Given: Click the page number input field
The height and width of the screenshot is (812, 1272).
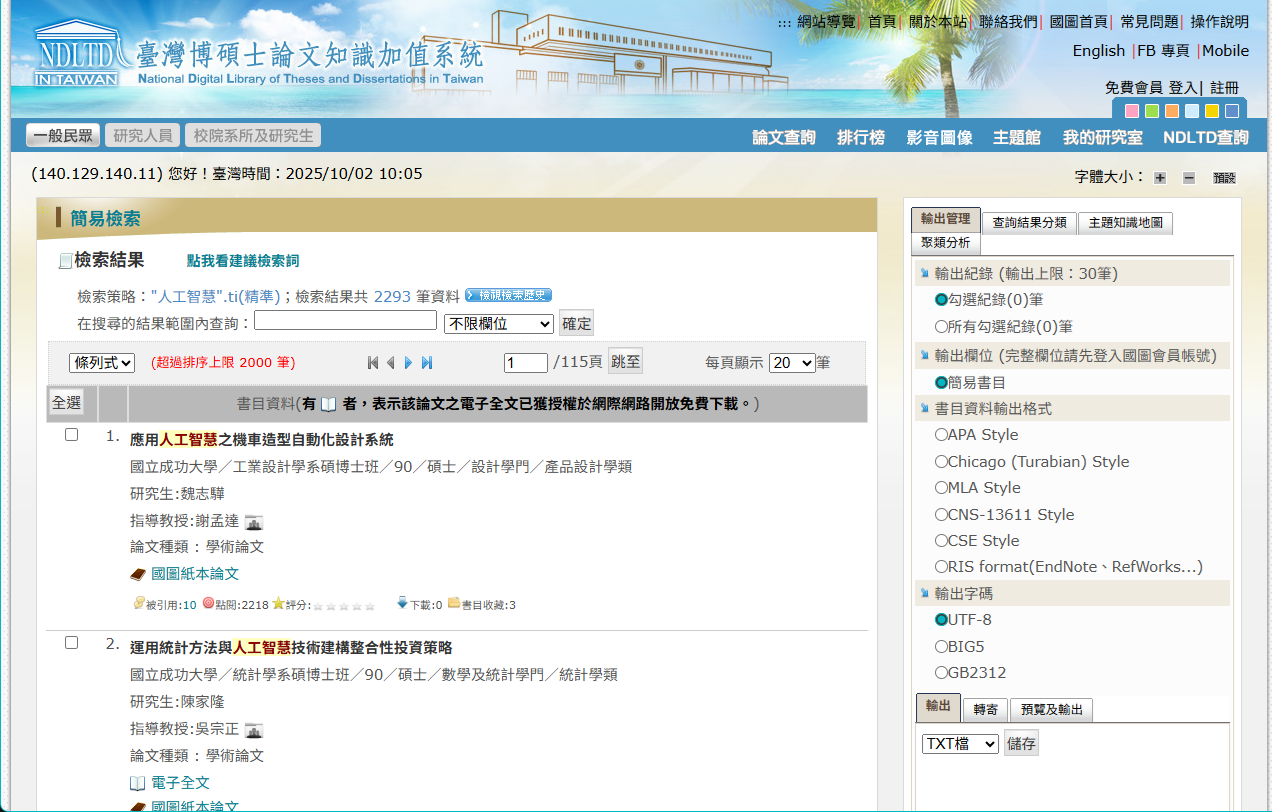Looking at the screenshot, I should [525, 363].
